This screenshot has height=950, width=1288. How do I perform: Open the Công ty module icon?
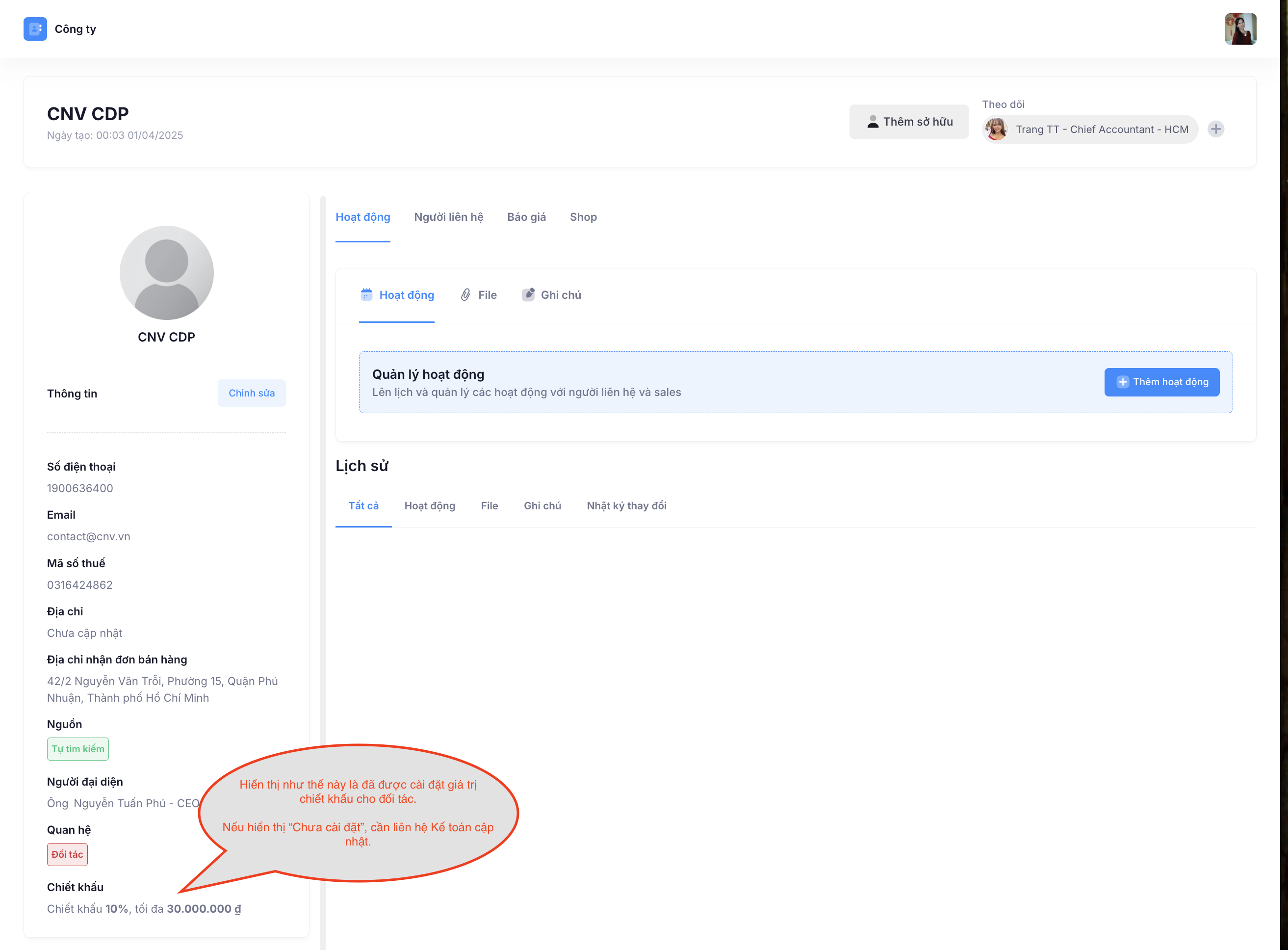[x=35, y=29]
